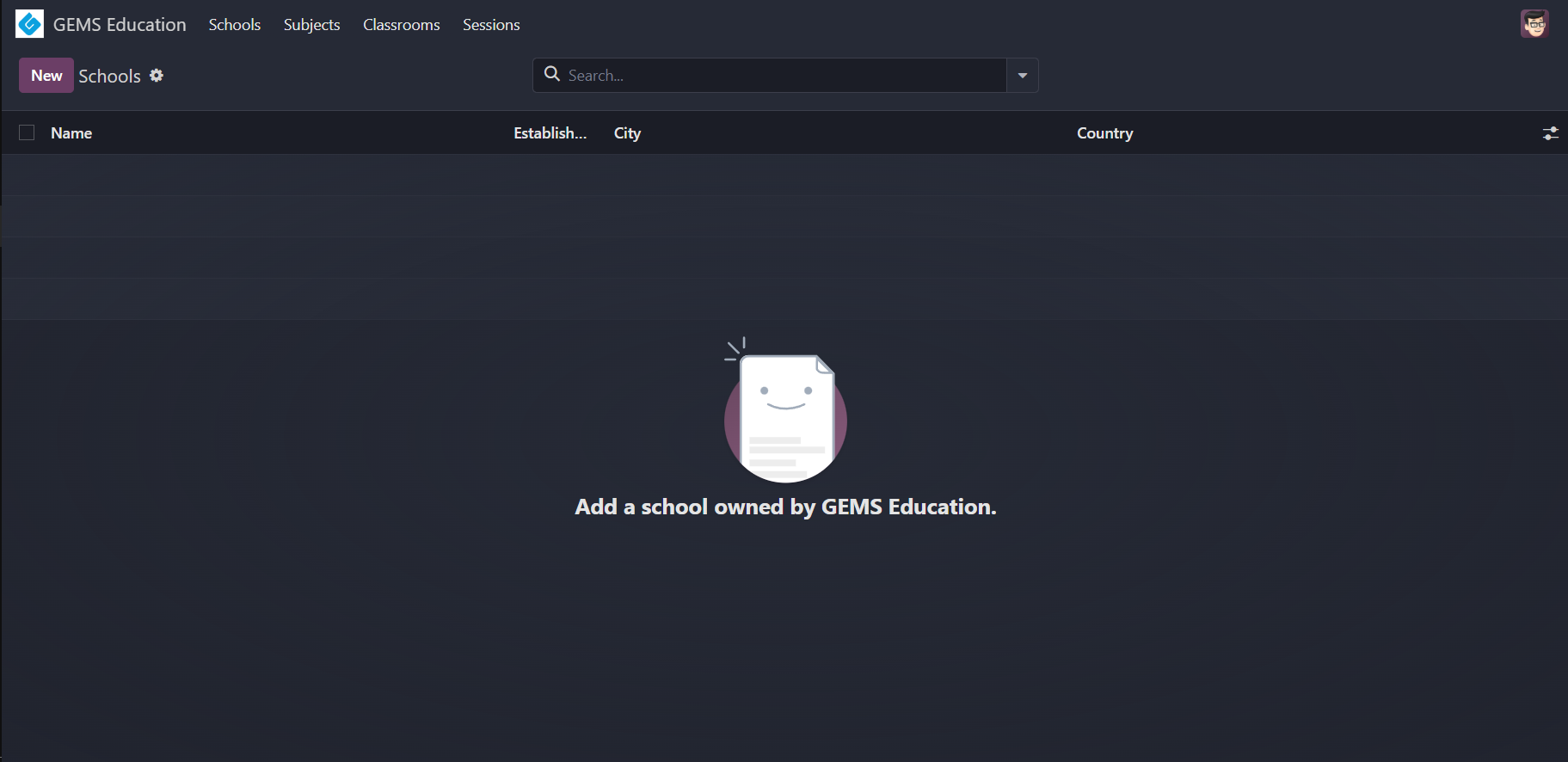This screenshot has width=1568, height=762.
Task: Click the GEMS Education app logo icon
Action: click(x=29, y=24)
